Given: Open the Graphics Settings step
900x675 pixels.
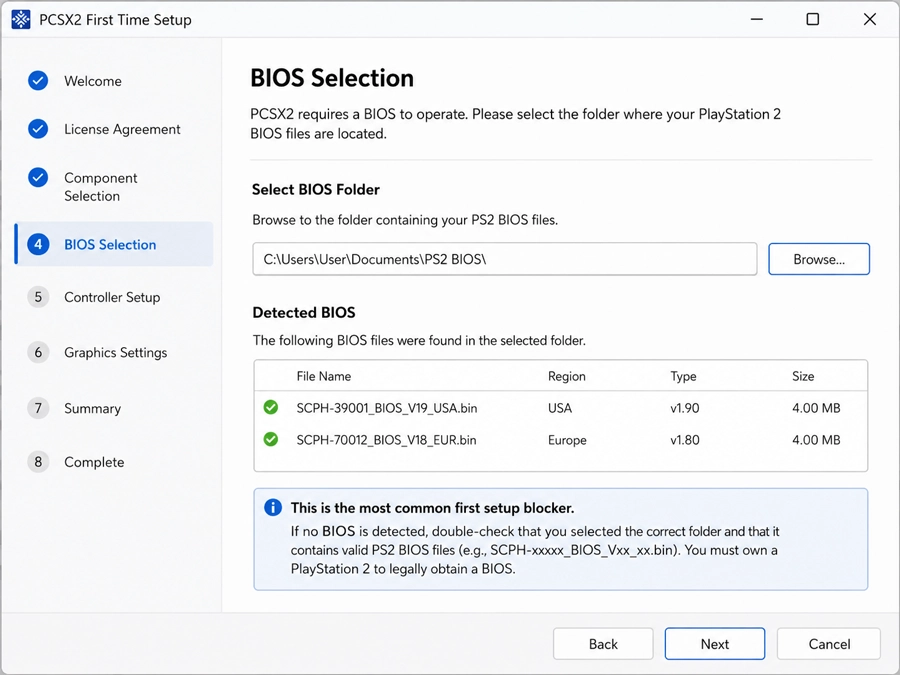Looking at the screenshot, I should tap(115, 352).
